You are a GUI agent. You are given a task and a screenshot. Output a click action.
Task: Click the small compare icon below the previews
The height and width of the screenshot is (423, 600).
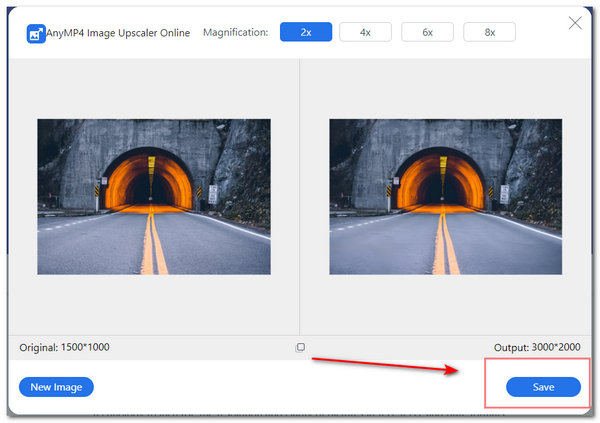tap(300, 347)
